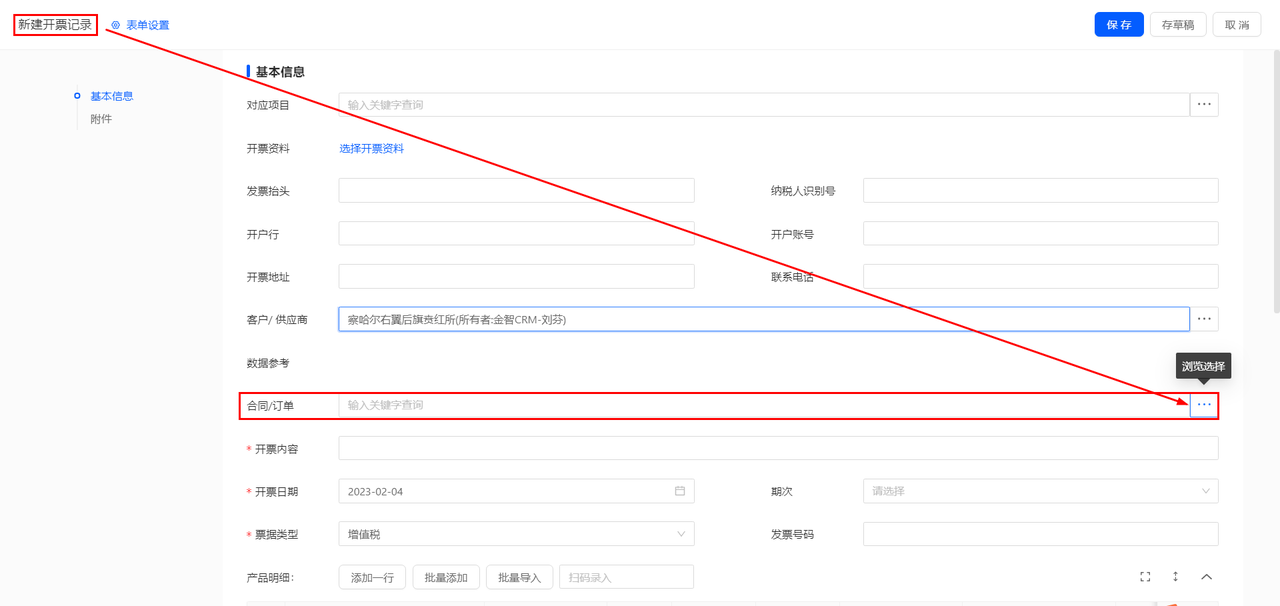Open the 票据类型 dropdown
Screen dimensions: 1280x606
click(516, 535)
